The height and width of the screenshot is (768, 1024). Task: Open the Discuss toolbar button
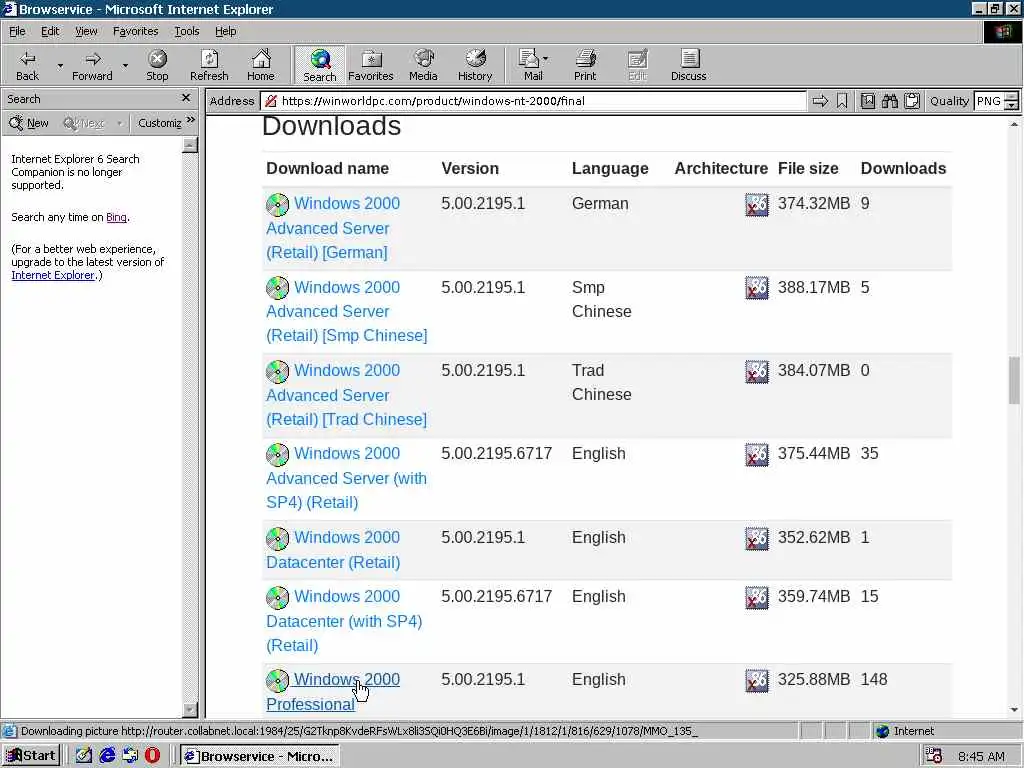[688, 65]
